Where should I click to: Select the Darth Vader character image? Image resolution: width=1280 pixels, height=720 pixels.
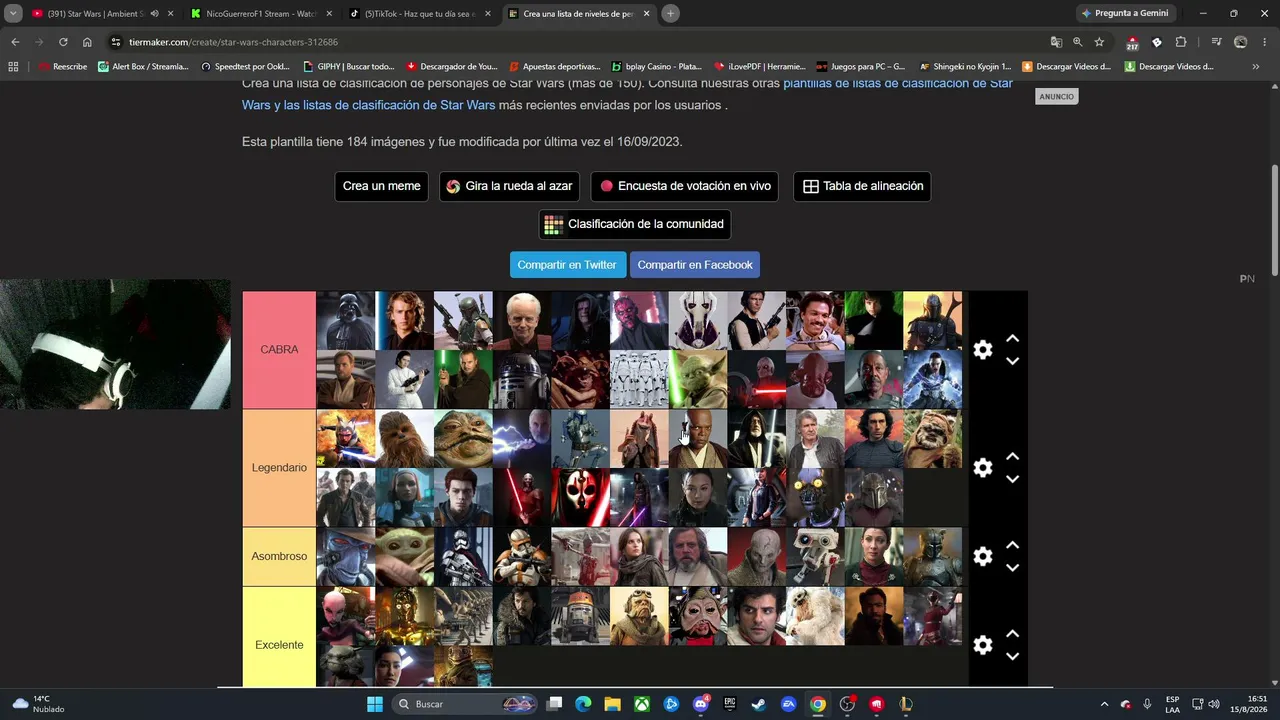click(x=346, y=321)
